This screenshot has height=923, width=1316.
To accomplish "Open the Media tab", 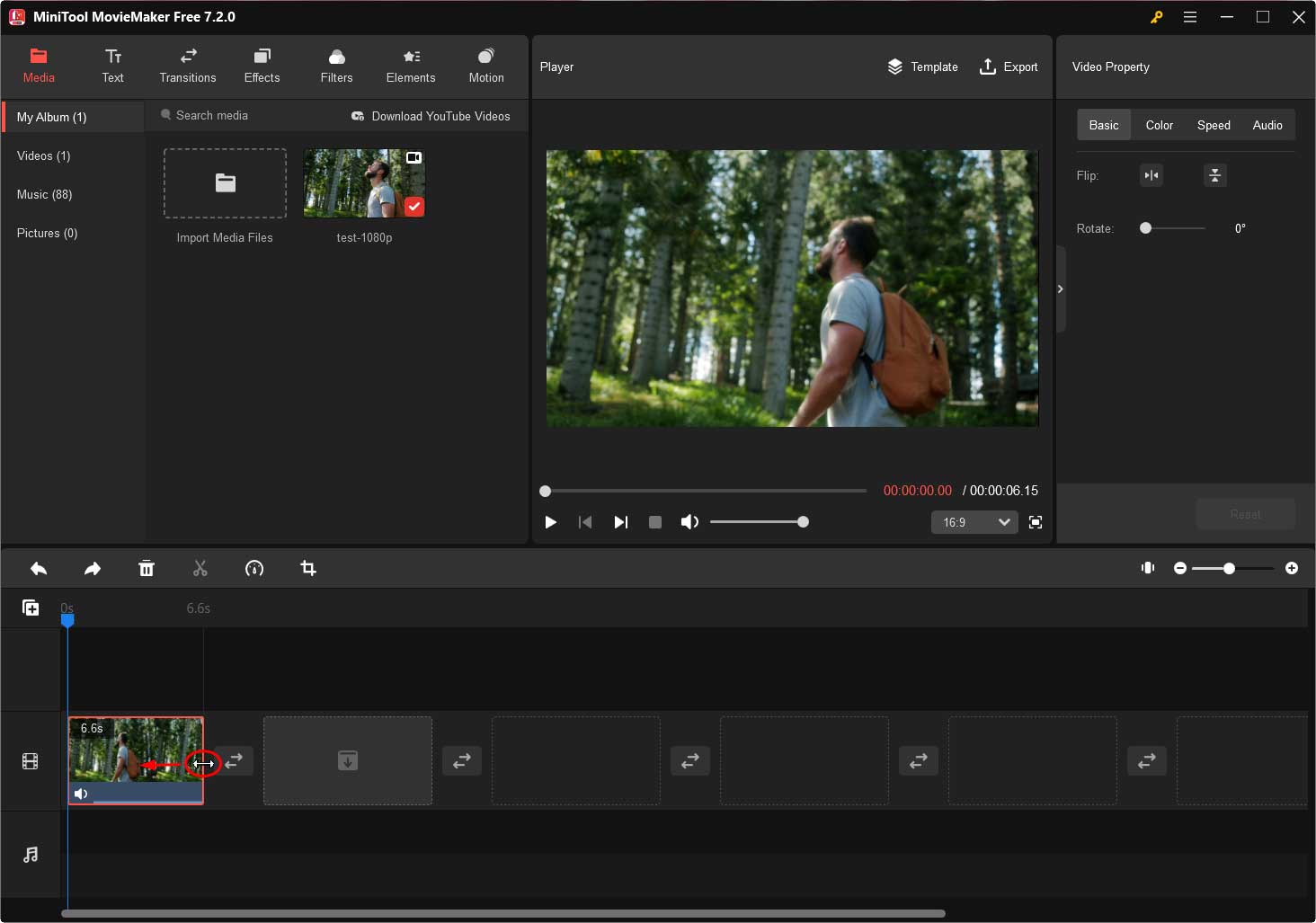I will pyautogui.click(x=39, y=67).
